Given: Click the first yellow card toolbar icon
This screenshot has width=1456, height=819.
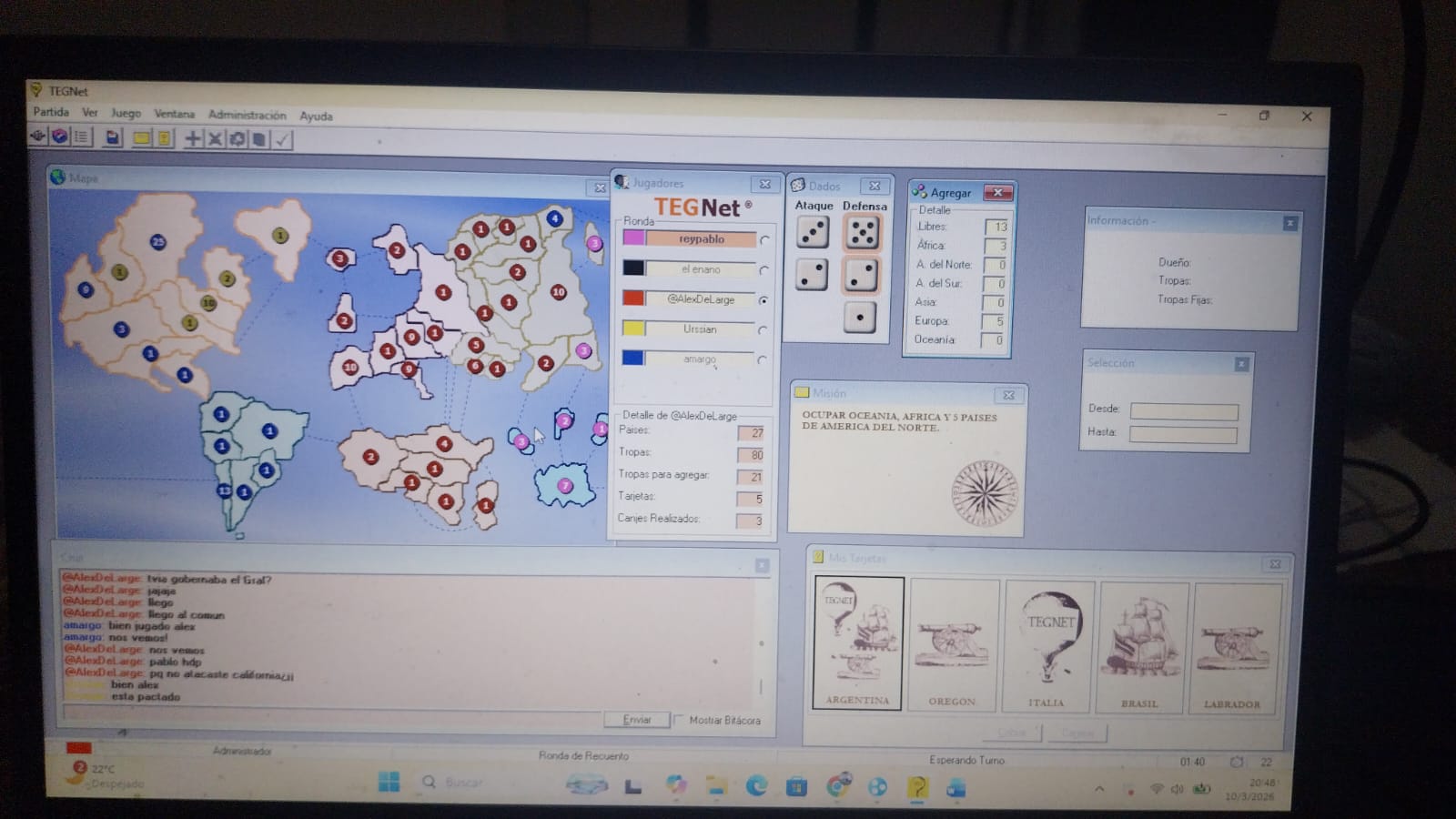Looking at the screenshot, I should click(141, 138).
